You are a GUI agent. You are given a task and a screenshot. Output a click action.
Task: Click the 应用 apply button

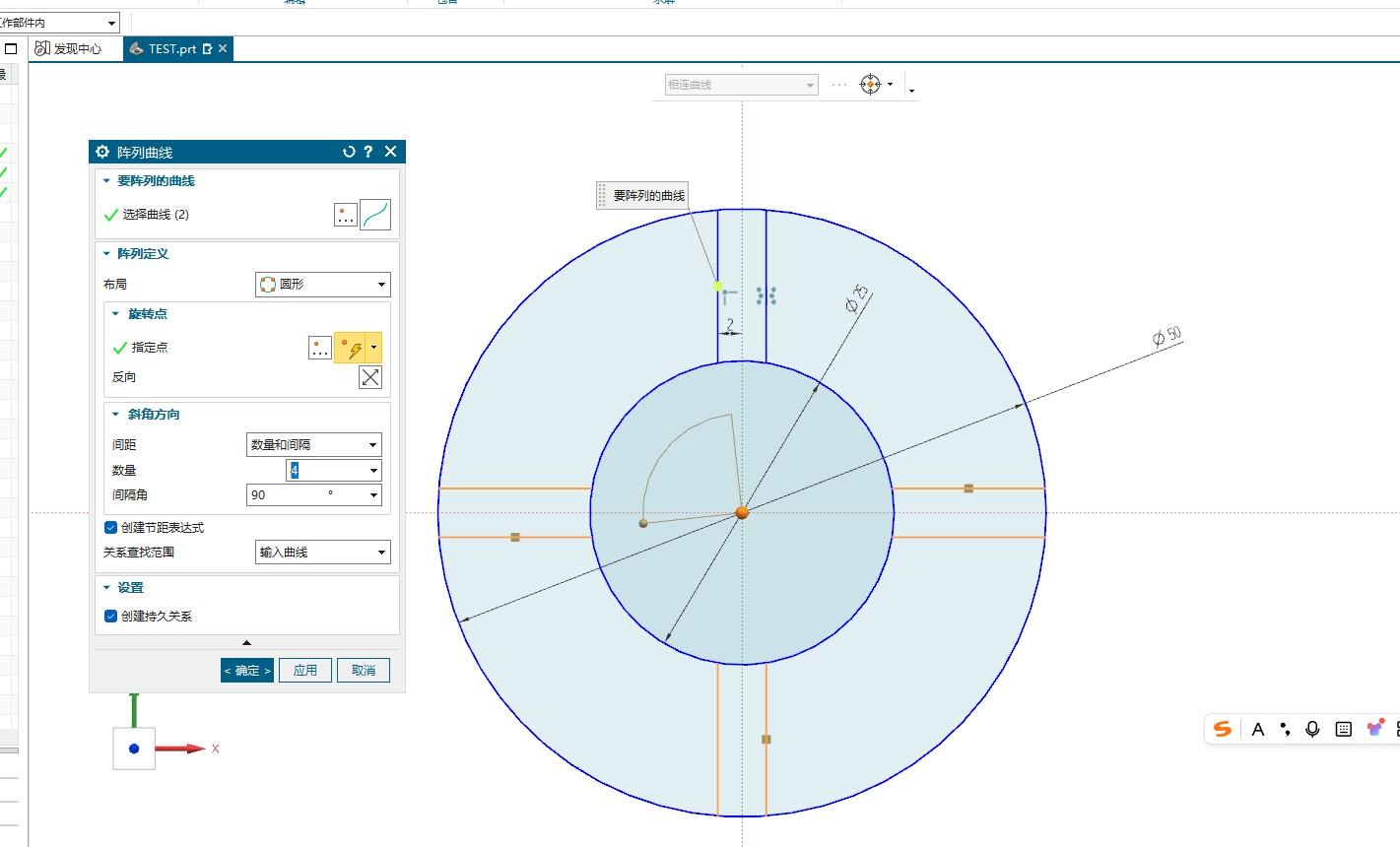pyautogui.click(x=305, y=671)
